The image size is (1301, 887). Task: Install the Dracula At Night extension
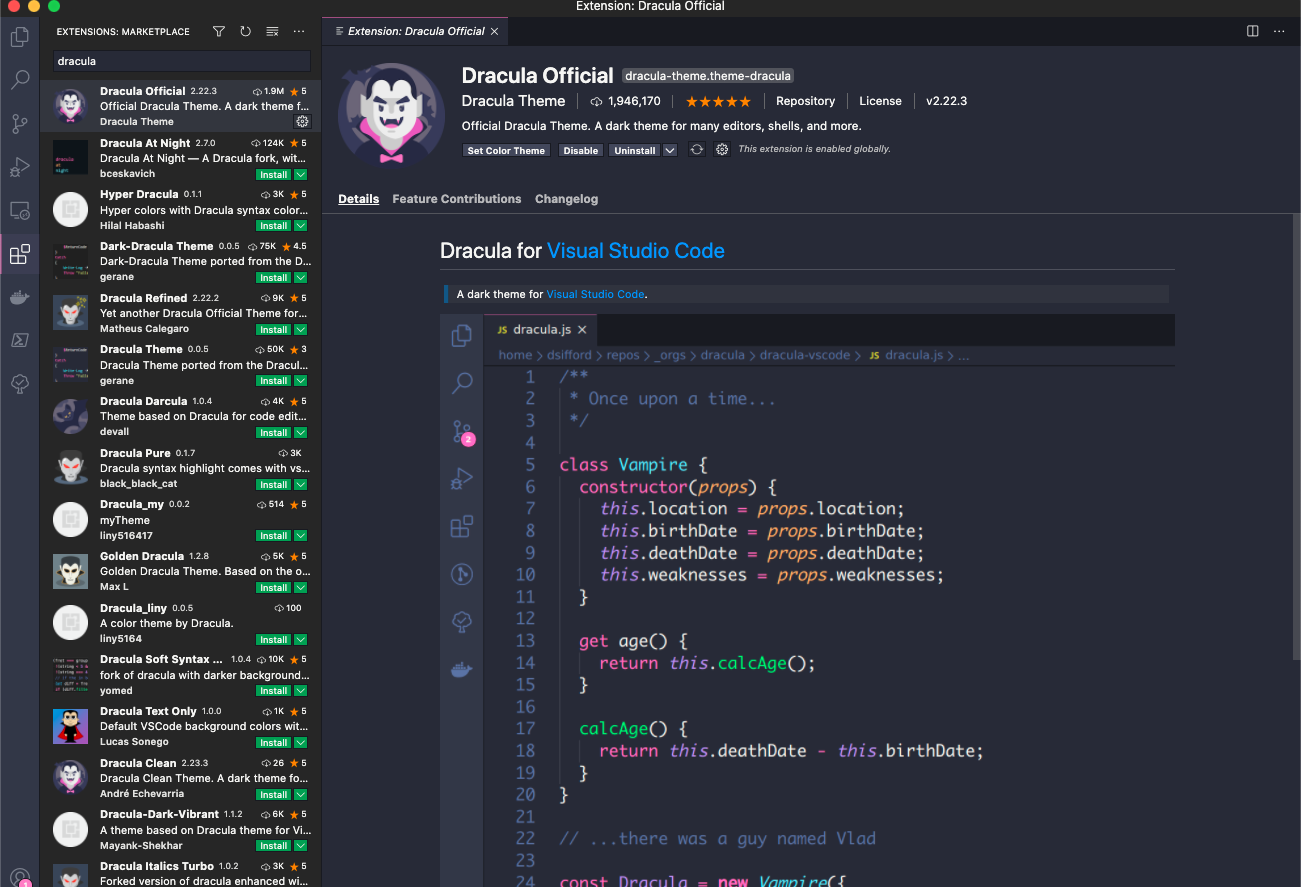coord(274,174)
